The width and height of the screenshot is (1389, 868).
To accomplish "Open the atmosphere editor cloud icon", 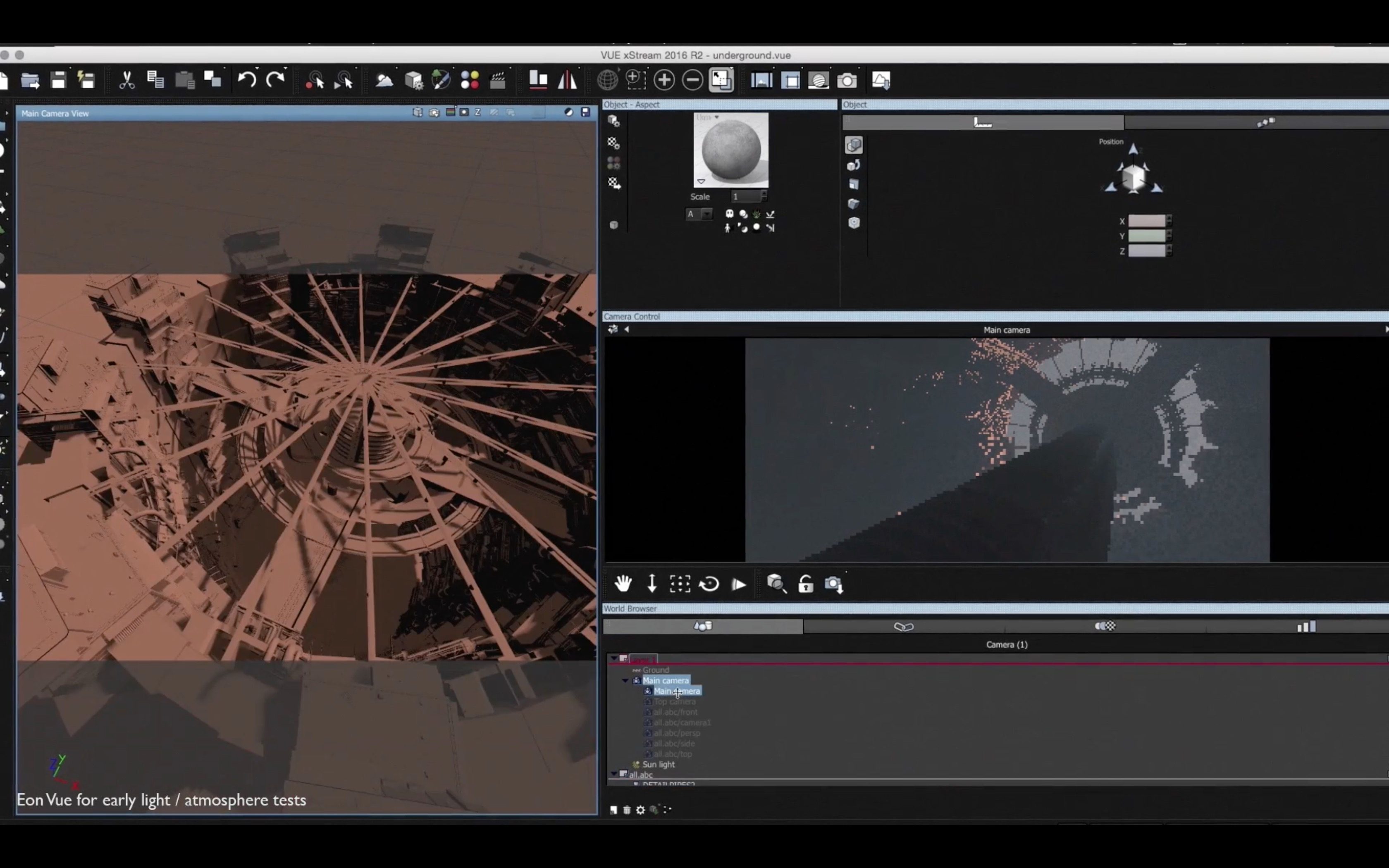I will [384, 80].
